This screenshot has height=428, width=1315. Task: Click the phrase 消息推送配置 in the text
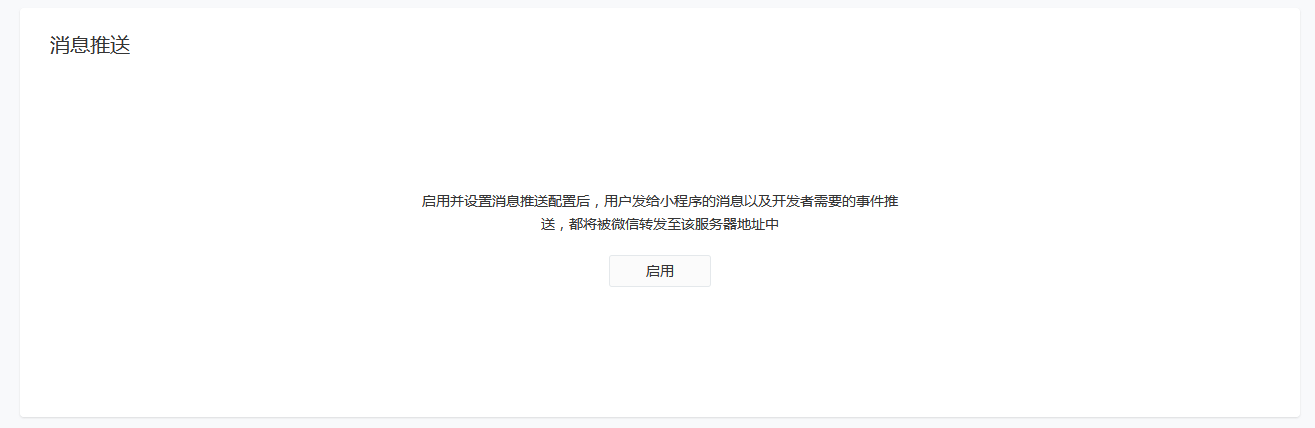(533, 201)
